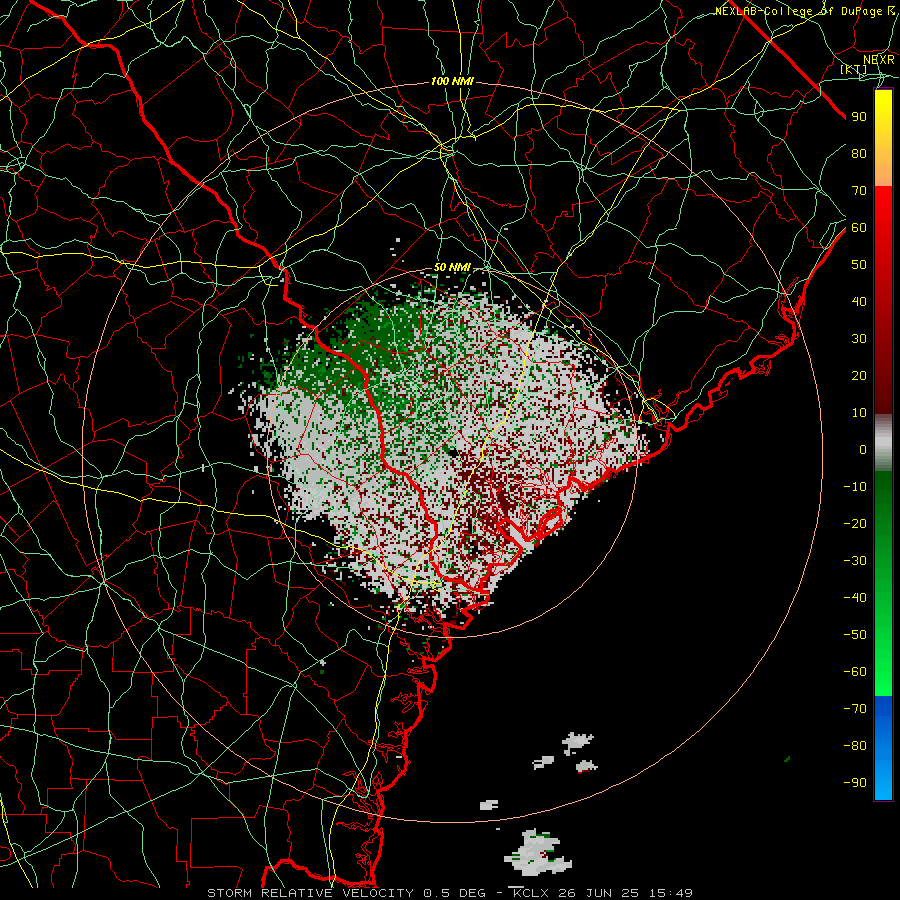Pick the bright green segment of the color bar

883,666
